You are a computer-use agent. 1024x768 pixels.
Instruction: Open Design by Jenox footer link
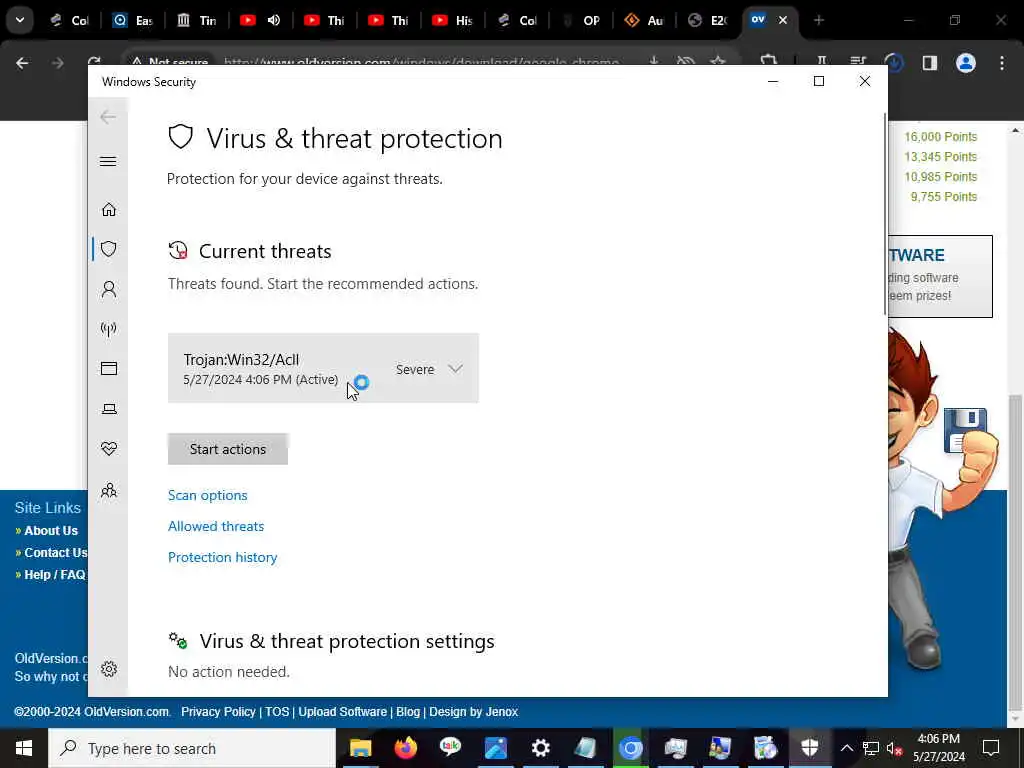click(x=473, y=712)
